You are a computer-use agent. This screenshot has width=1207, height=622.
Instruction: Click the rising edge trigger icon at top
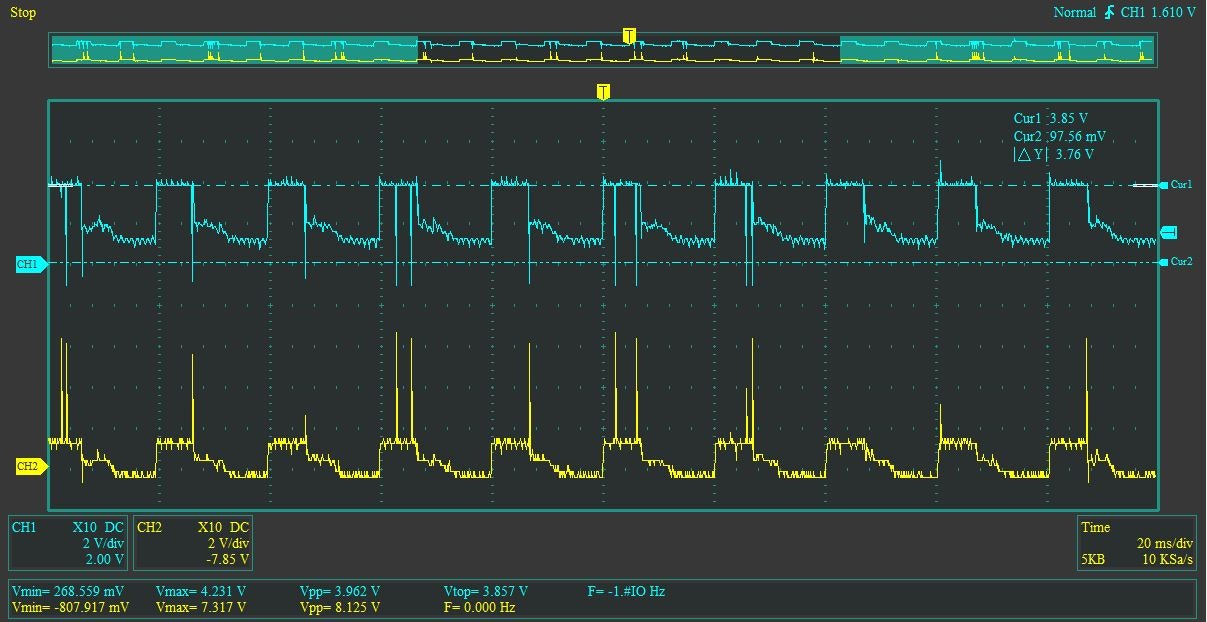pyautogui.click(x=1109, y=12)
